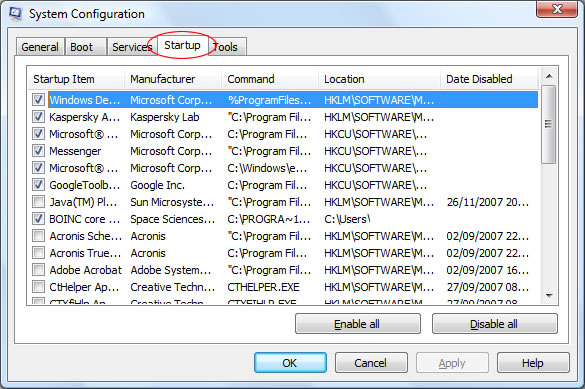Image resolution: width=585 pixels, height=389 pixels.
Task: Select the Kaspersky Lab manufacturer cell
Action: coord(165,117)
